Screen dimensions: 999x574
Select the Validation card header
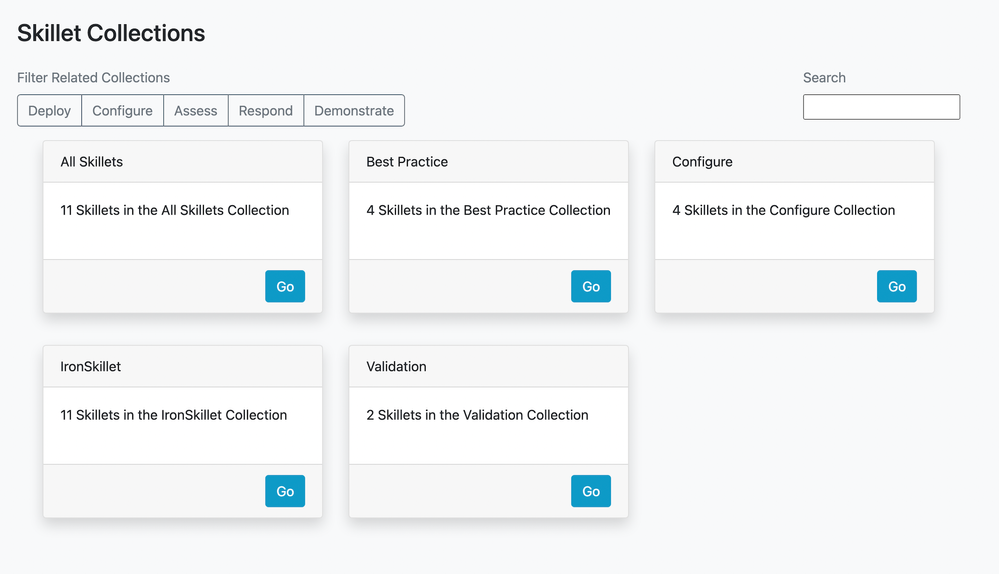[396, 367]
